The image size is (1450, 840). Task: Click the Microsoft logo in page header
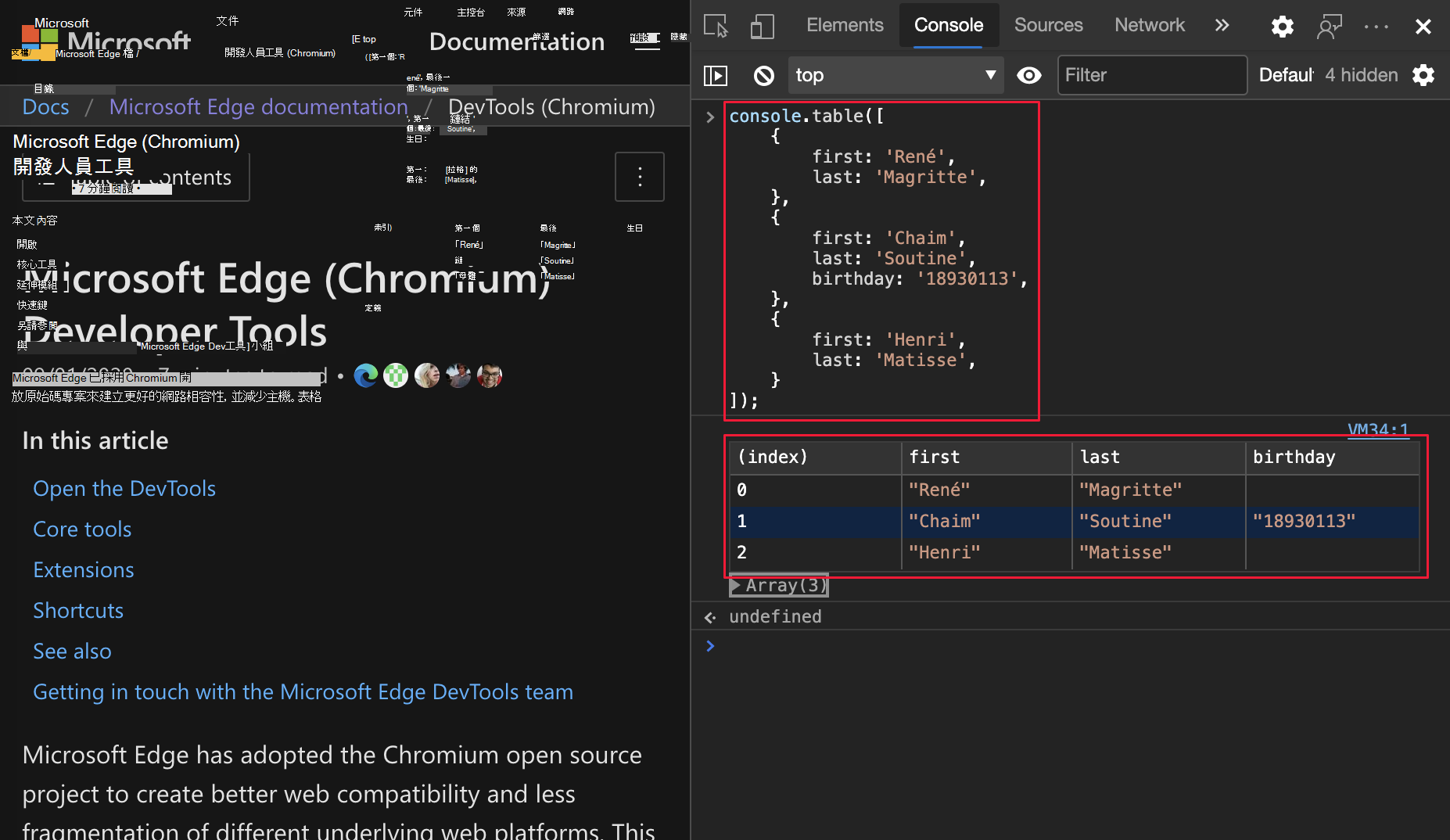tap(106, 41)
